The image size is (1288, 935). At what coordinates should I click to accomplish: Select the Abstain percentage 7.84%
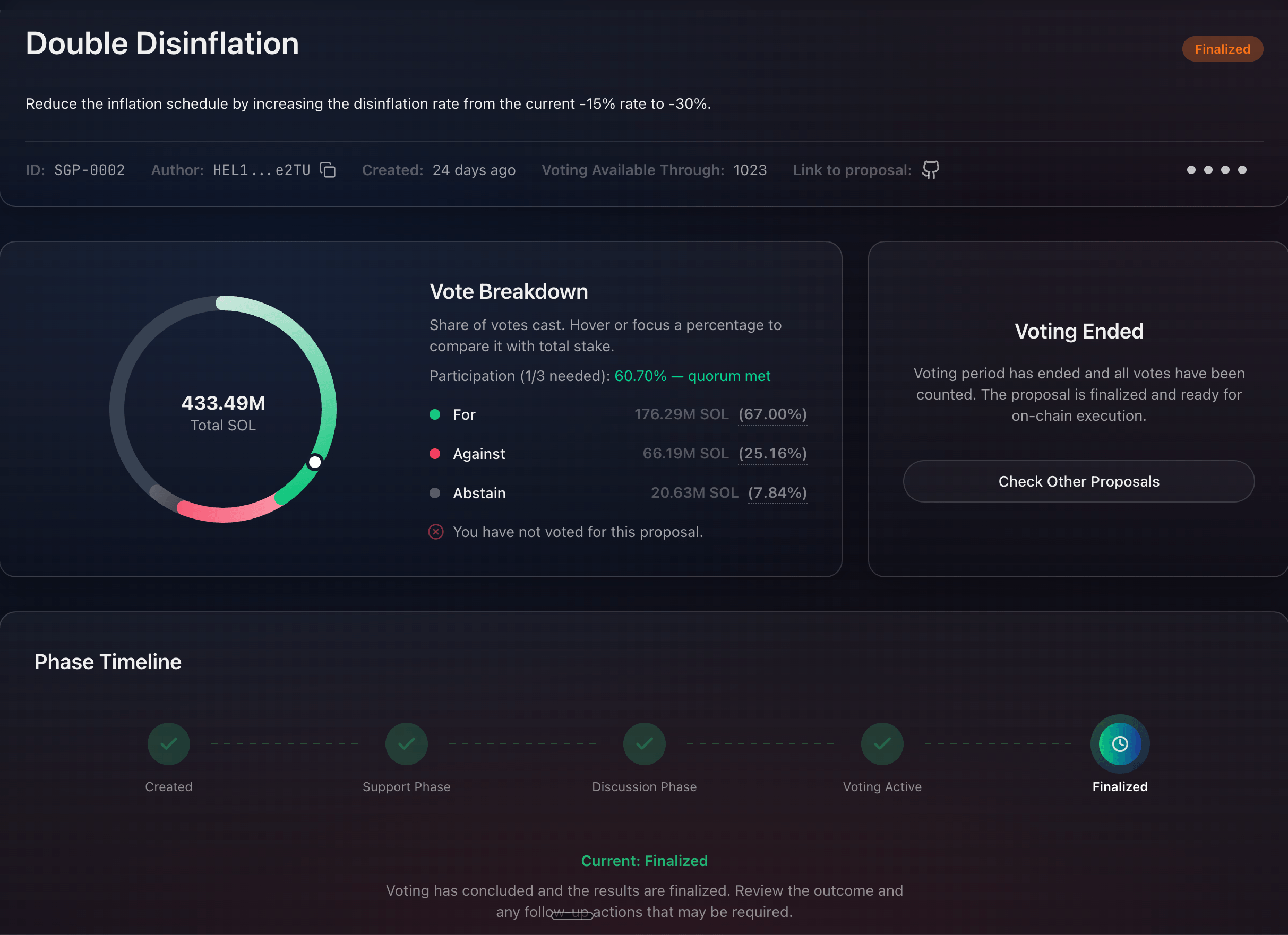777,493
